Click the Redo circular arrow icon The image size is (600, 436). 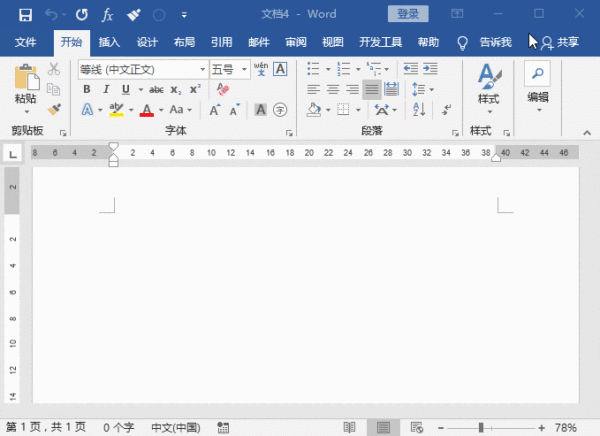coord(82,15)
